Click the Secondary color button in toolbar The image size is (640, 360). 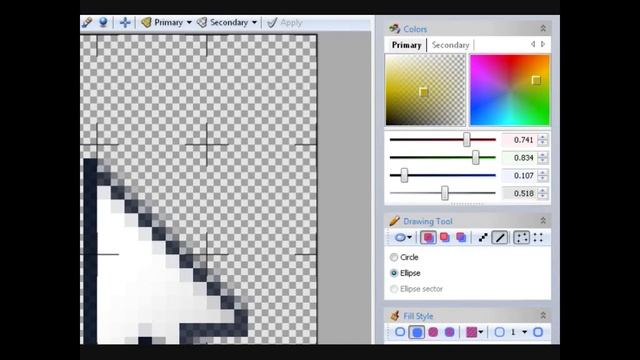(x=222, y=22)
